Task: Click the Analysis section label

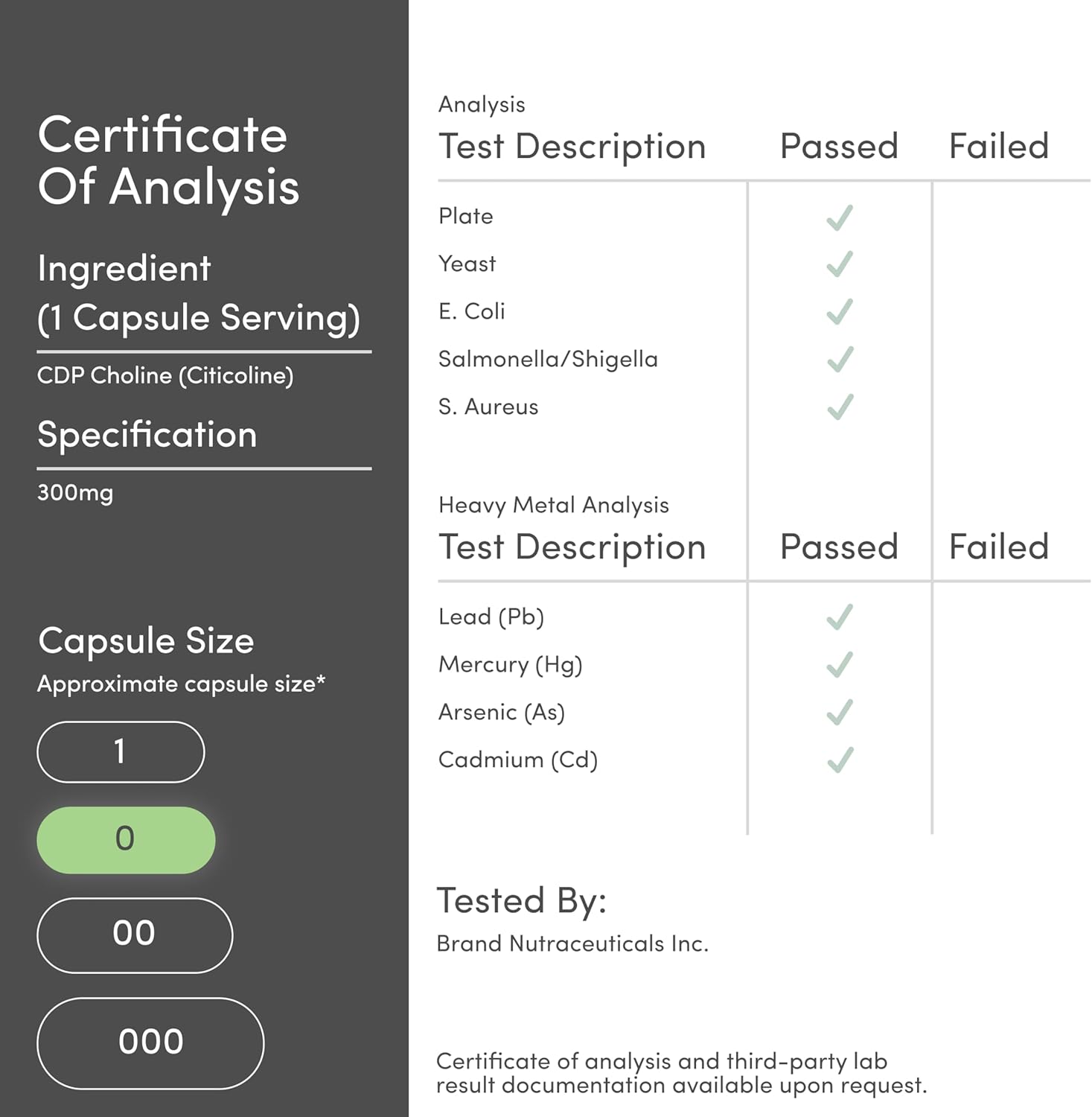Action: (x=482, y=104)
